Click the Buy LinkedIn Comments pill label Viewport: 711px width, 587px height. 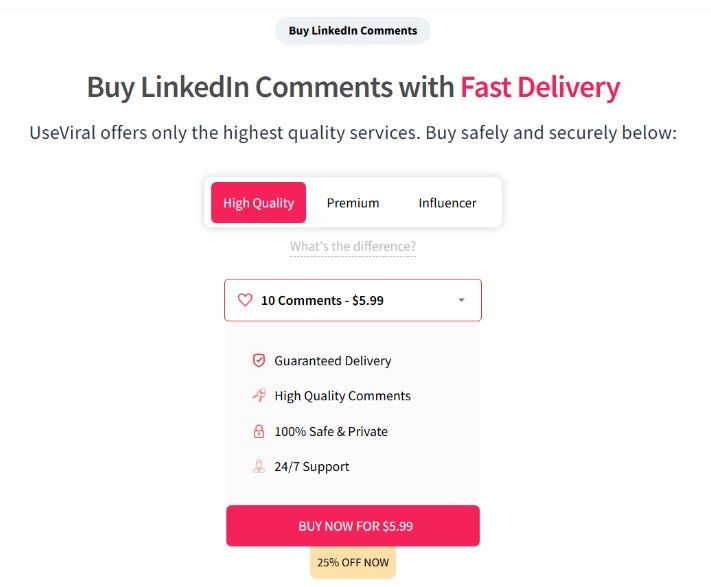pos(353,31)
